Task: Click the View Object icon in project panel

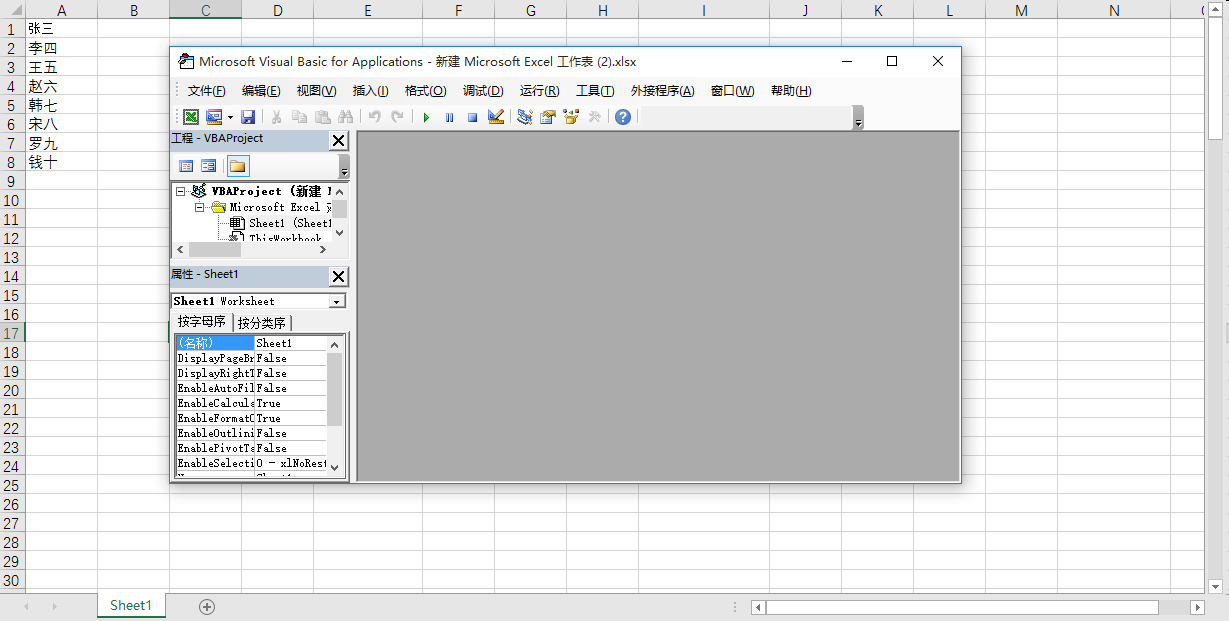Action: click(x=208, y=166)
